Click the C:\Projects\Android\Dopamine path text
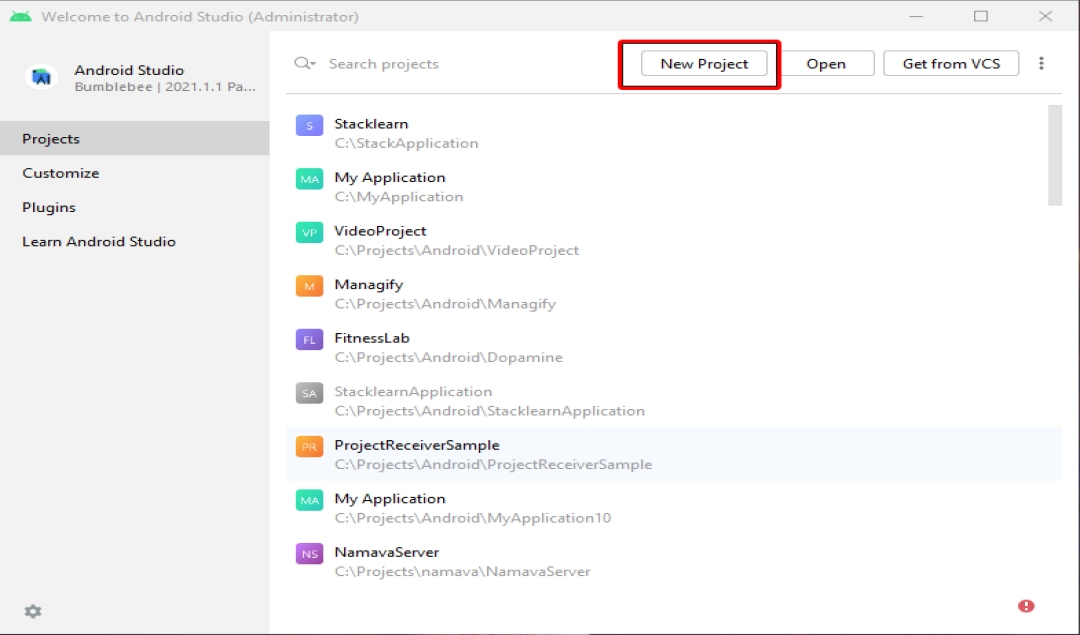Image resolution: width=1080 pixels, height=635 pixels. click(448, 357)
